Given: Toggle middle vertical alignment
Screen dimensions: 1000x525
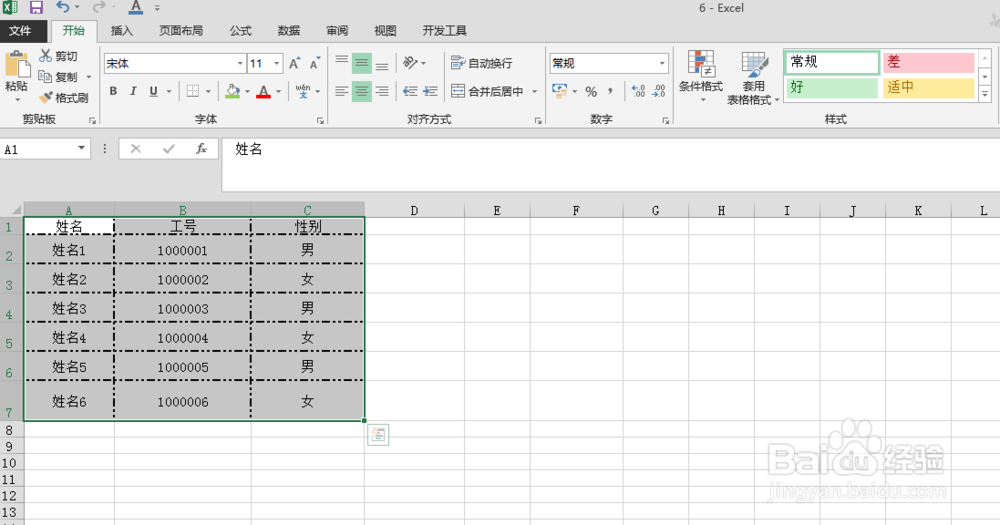Looking at the screenshot, I should [362, 63].
